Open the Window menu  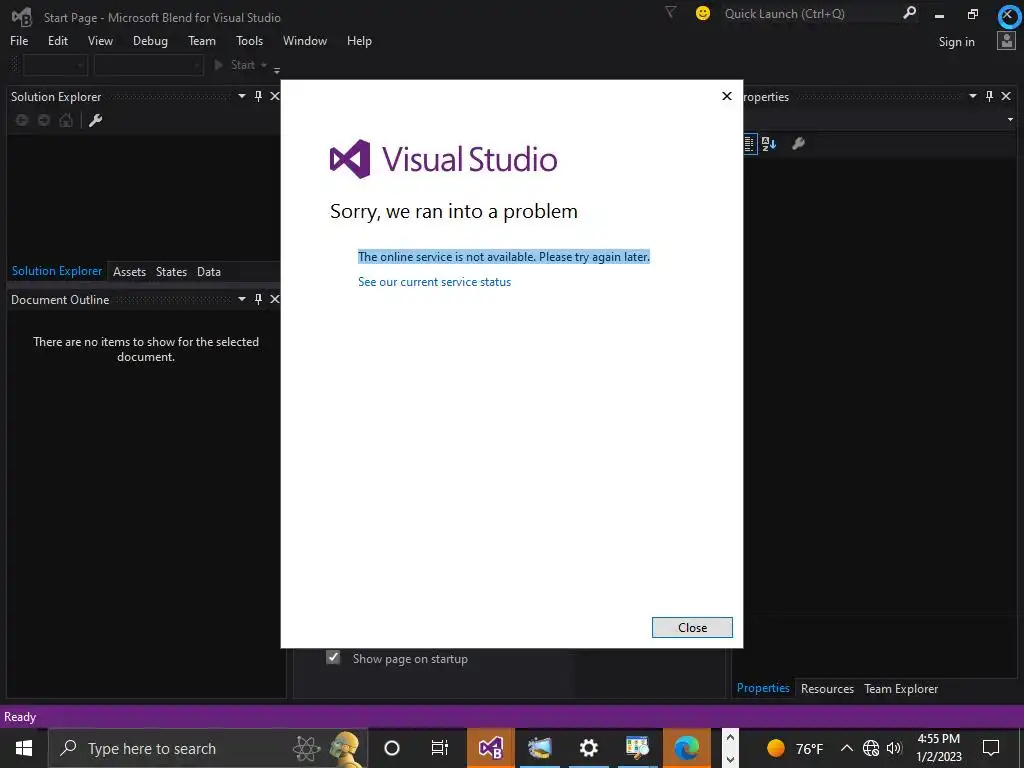point(305,40)
